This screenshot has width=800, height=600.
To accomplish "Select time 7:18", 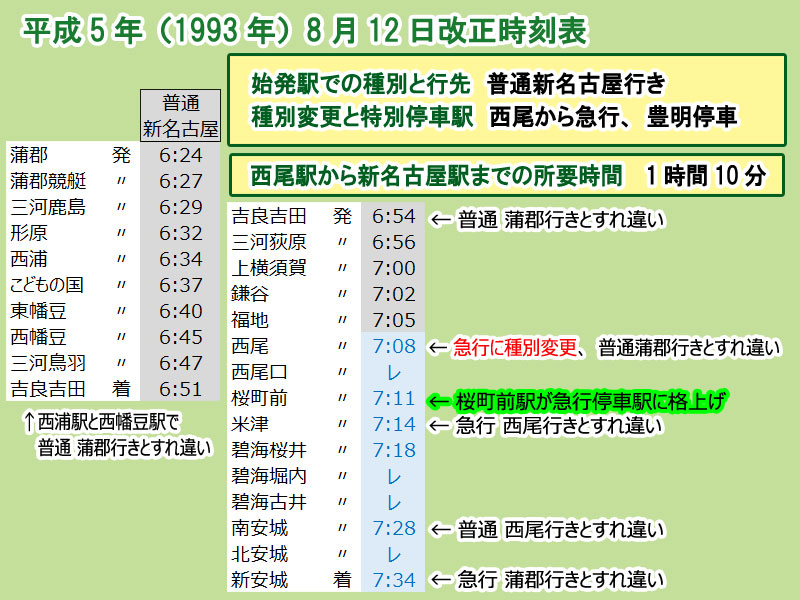I will click(x=393, y=451).
